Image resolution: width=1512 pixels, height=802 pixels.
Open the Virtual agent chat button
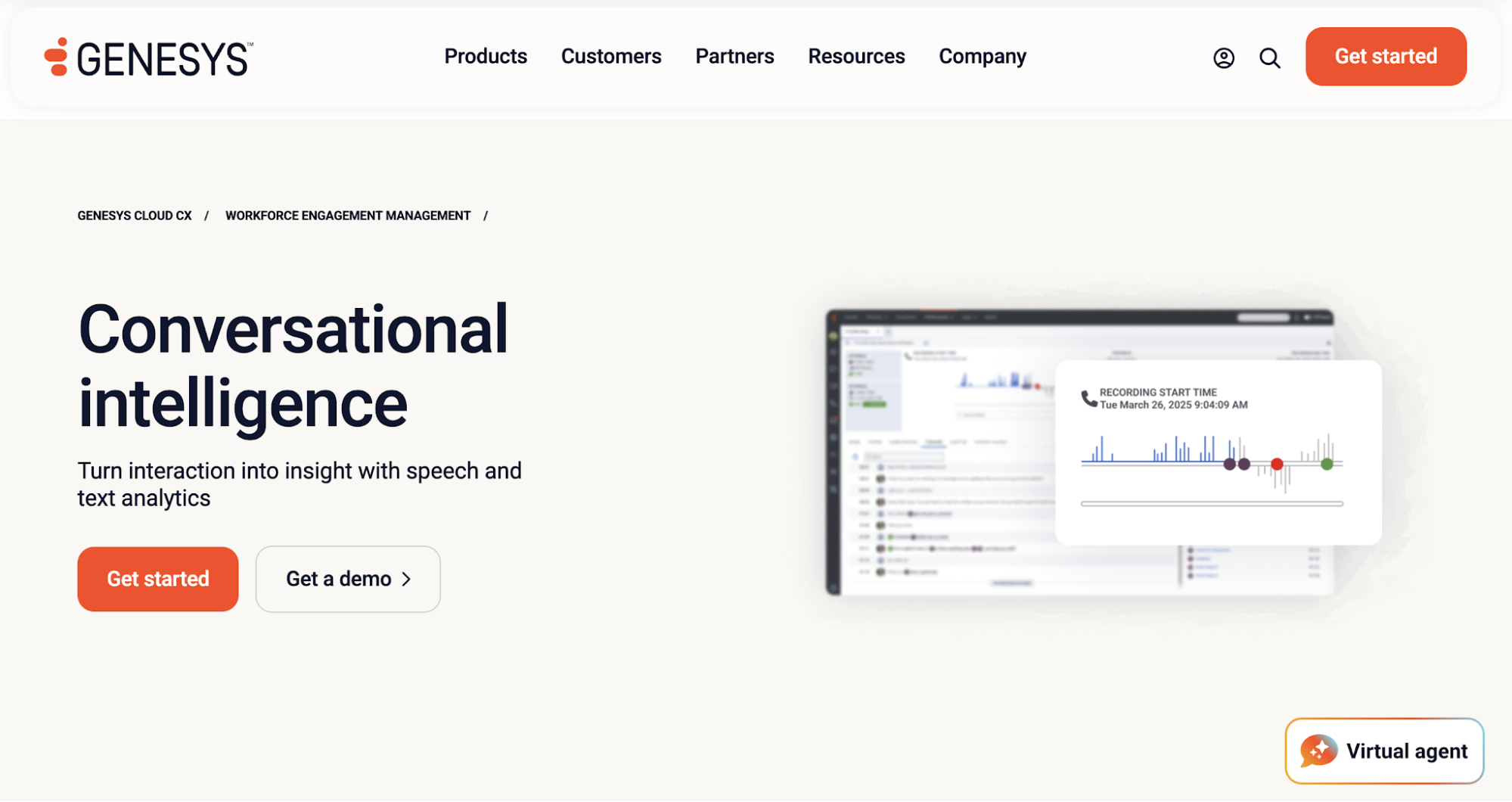point(1384,751)
